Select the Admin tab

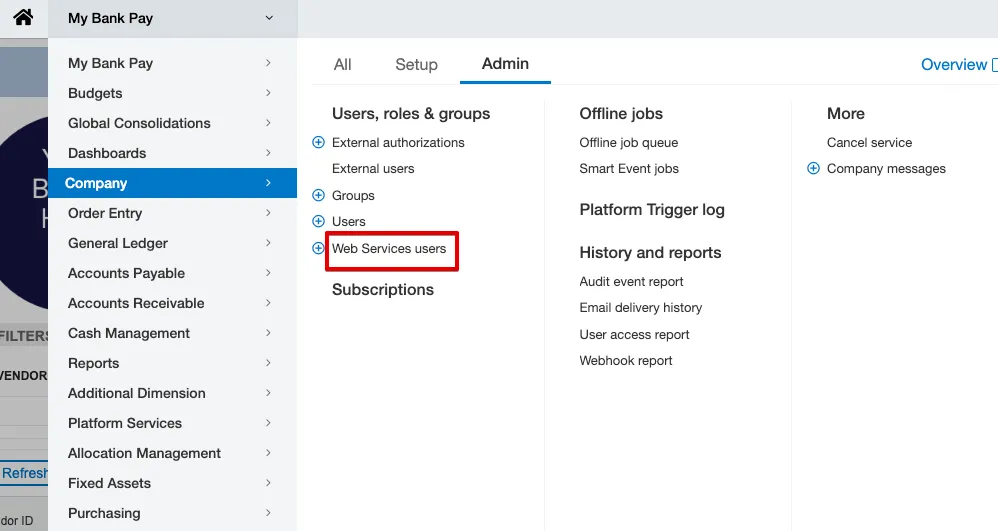(x=505, y=64)
